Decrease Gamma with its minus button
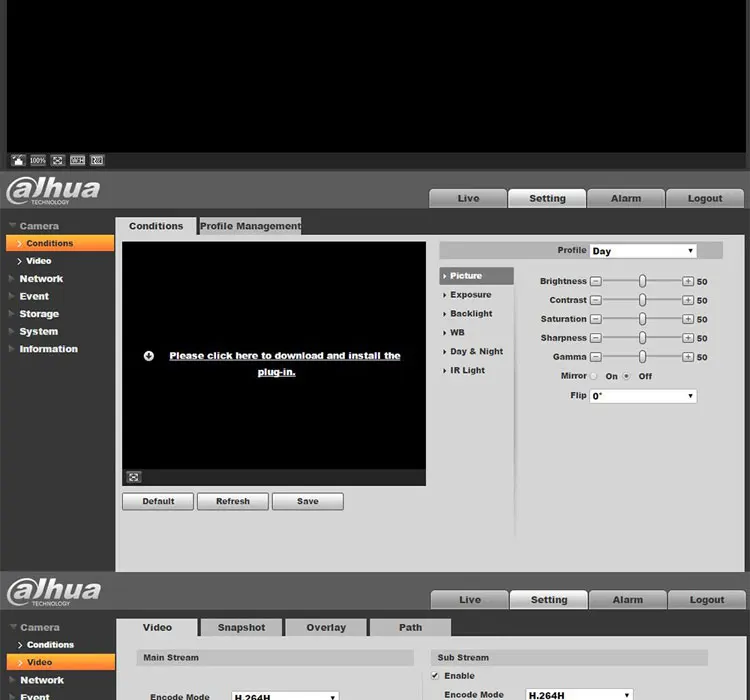The height and width of the screenshot is (700, 750). click(596, 357)
